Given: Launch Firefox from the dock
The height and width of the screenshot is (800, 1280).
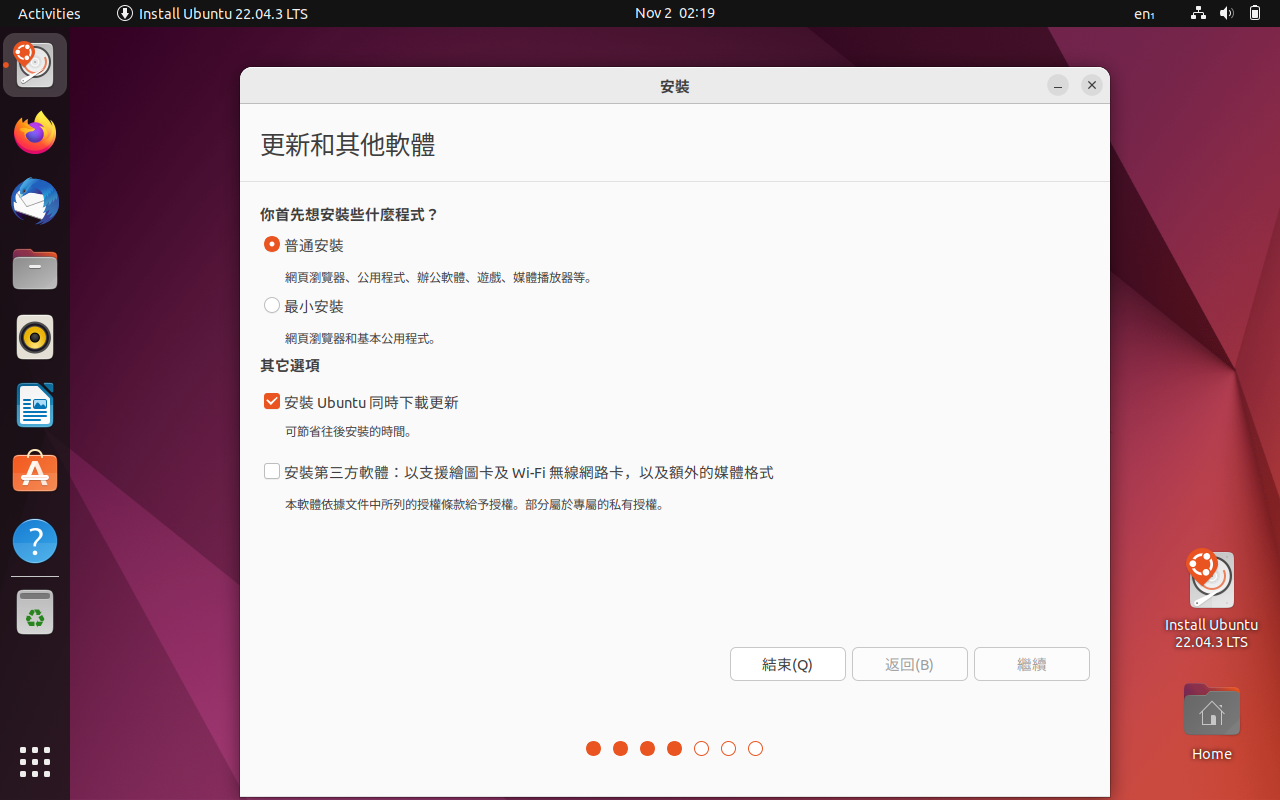Looking at the screenshot, I should point(35,133).
